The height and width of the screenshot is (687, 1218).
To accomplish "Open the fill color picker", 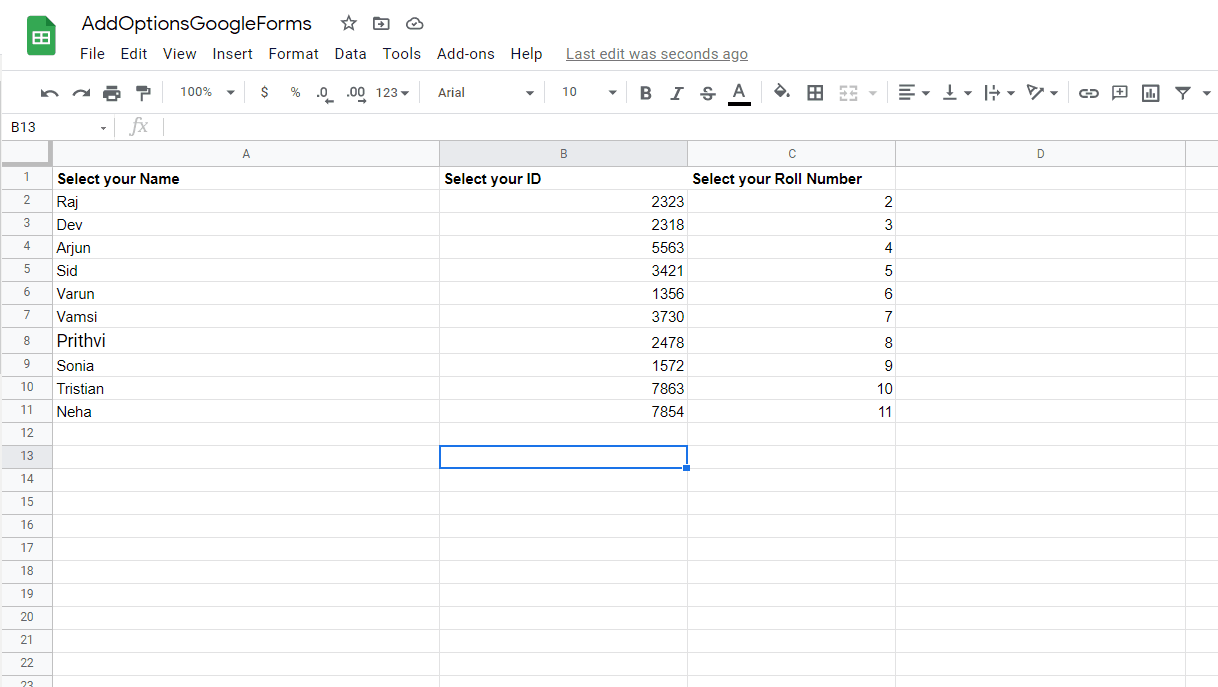I will pyautogui.click(x=782, y=92).
